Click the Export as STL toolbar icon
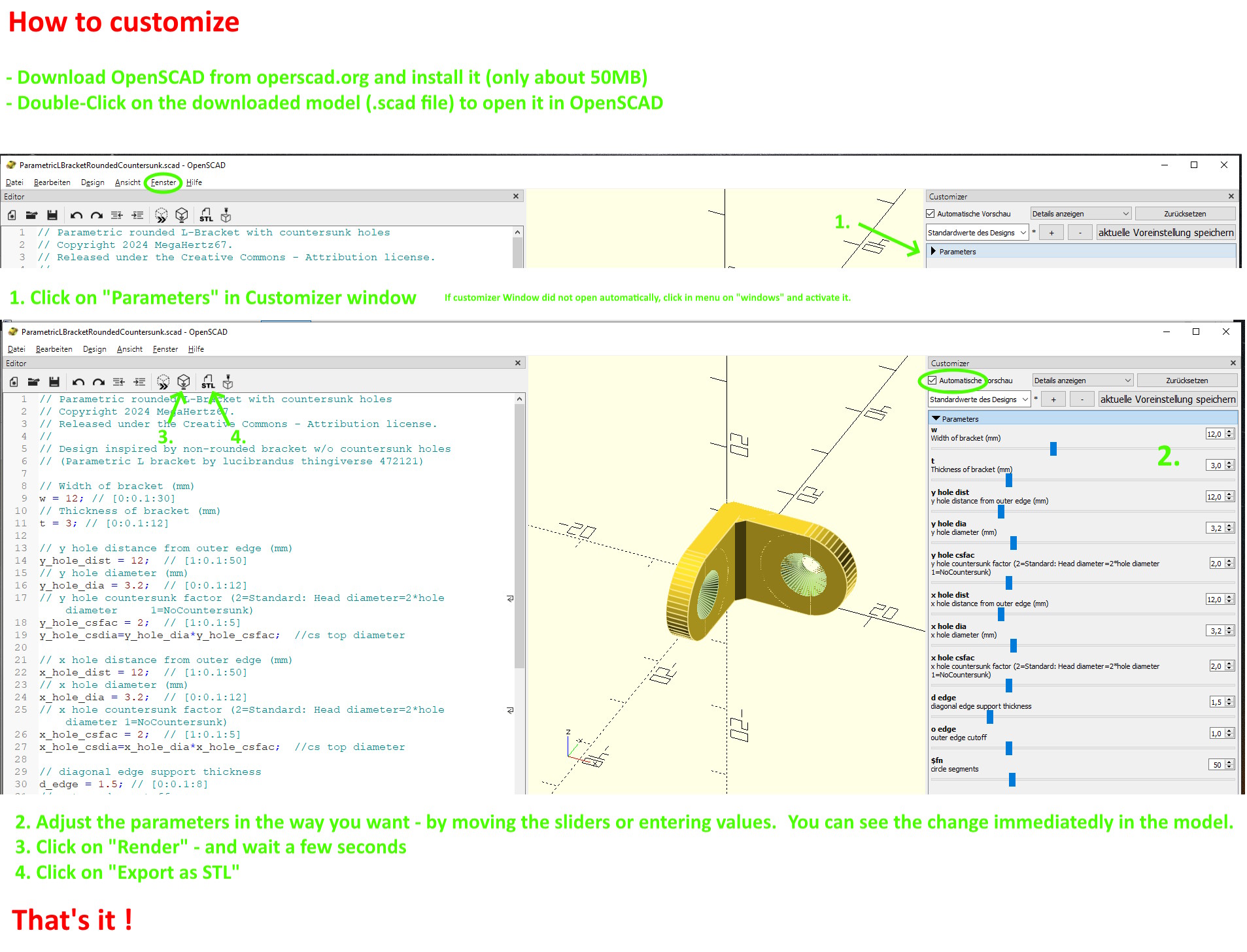This screenshot has height=952, width=1247. click(x=207, y=381)
